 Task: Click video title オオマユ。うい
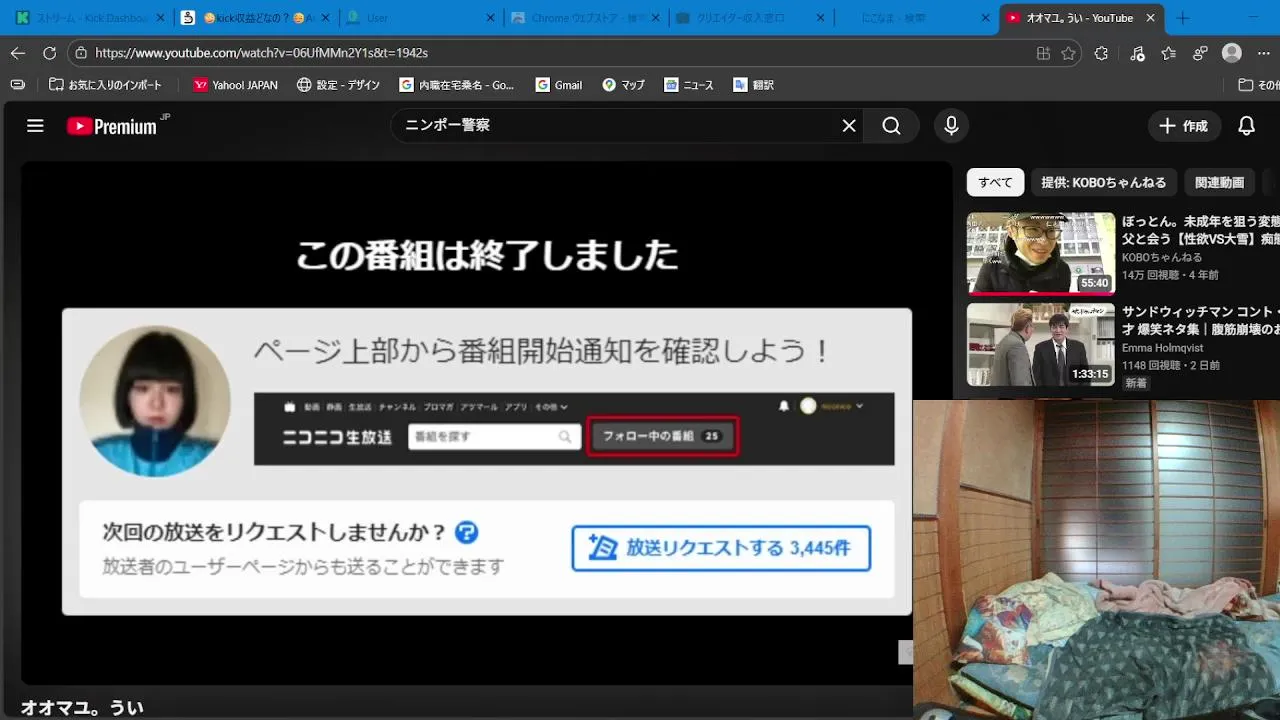pos(82,708)
